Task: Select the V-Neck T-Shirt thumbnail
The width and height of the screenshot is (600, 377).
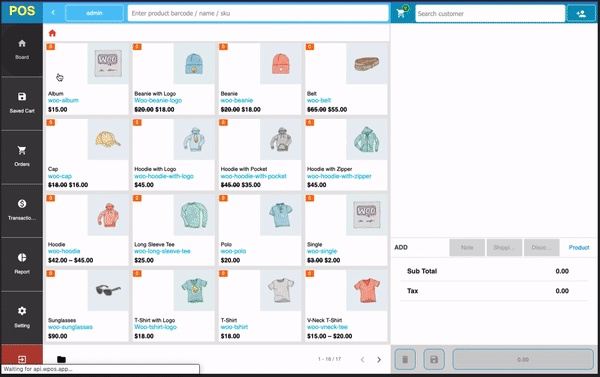Action: point(367,290)
